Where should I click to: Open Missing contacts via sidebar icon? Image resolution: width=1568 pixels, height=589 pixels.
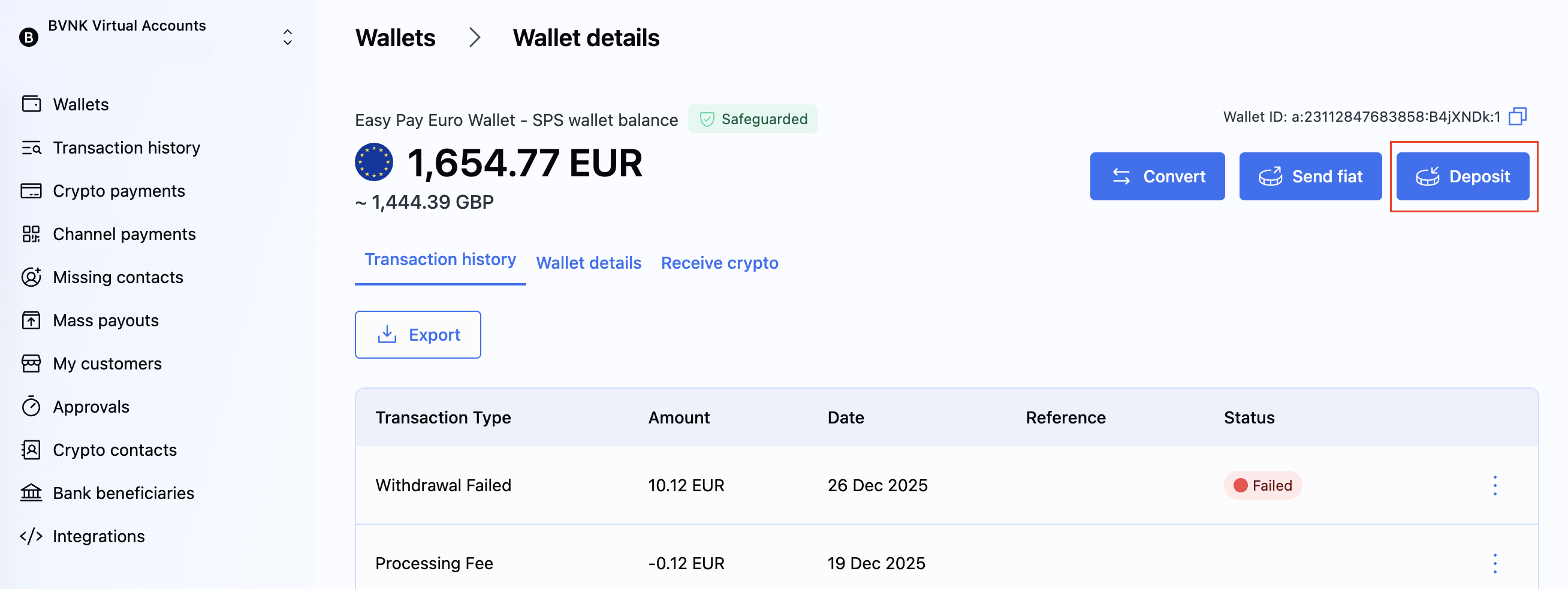point(31,277)
